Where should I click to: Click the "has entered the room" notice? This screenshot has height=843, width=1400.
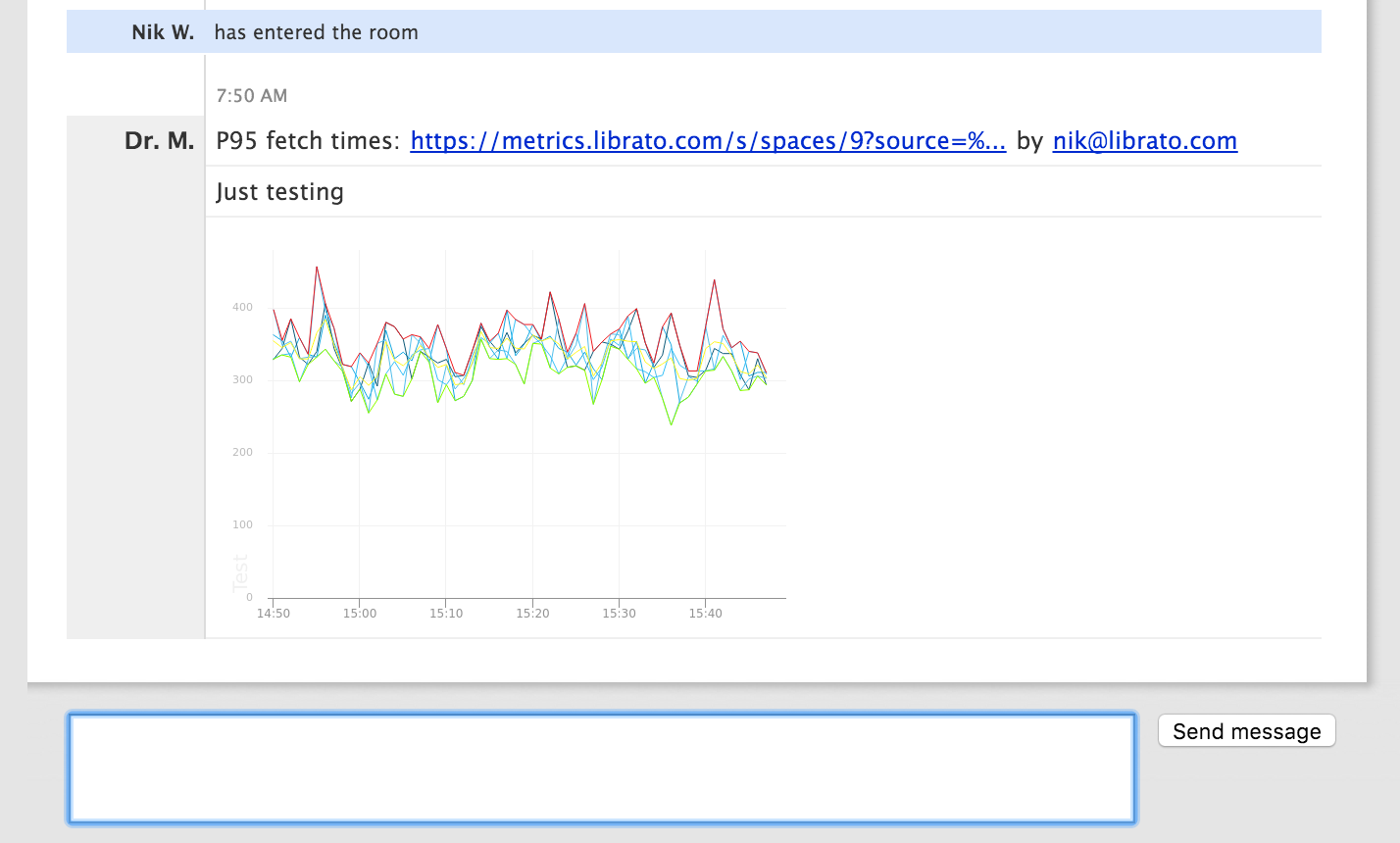(316, 32)
